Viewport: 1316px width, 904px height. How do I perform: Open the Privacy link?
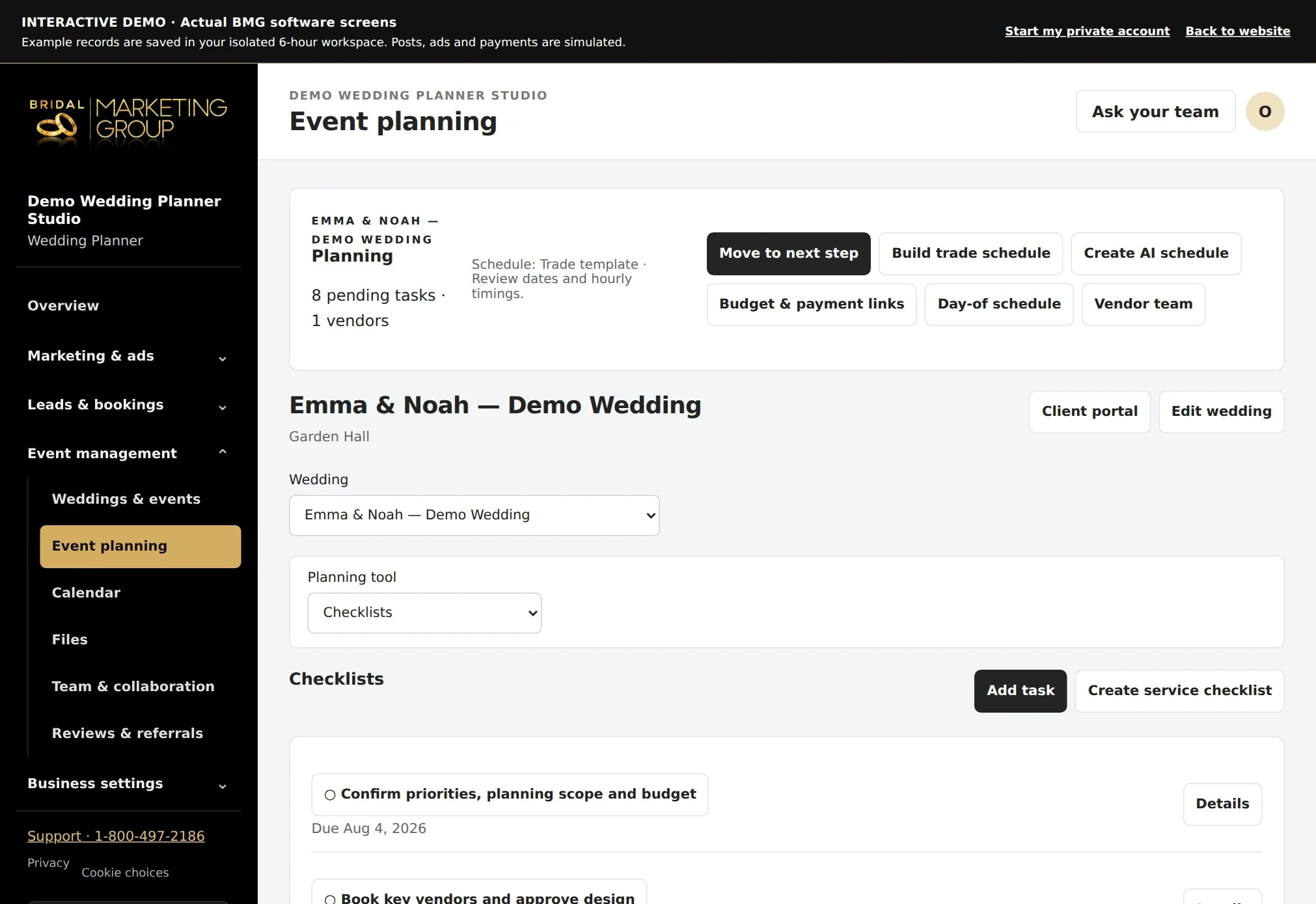pyautogui.click(x=48, y=863)
